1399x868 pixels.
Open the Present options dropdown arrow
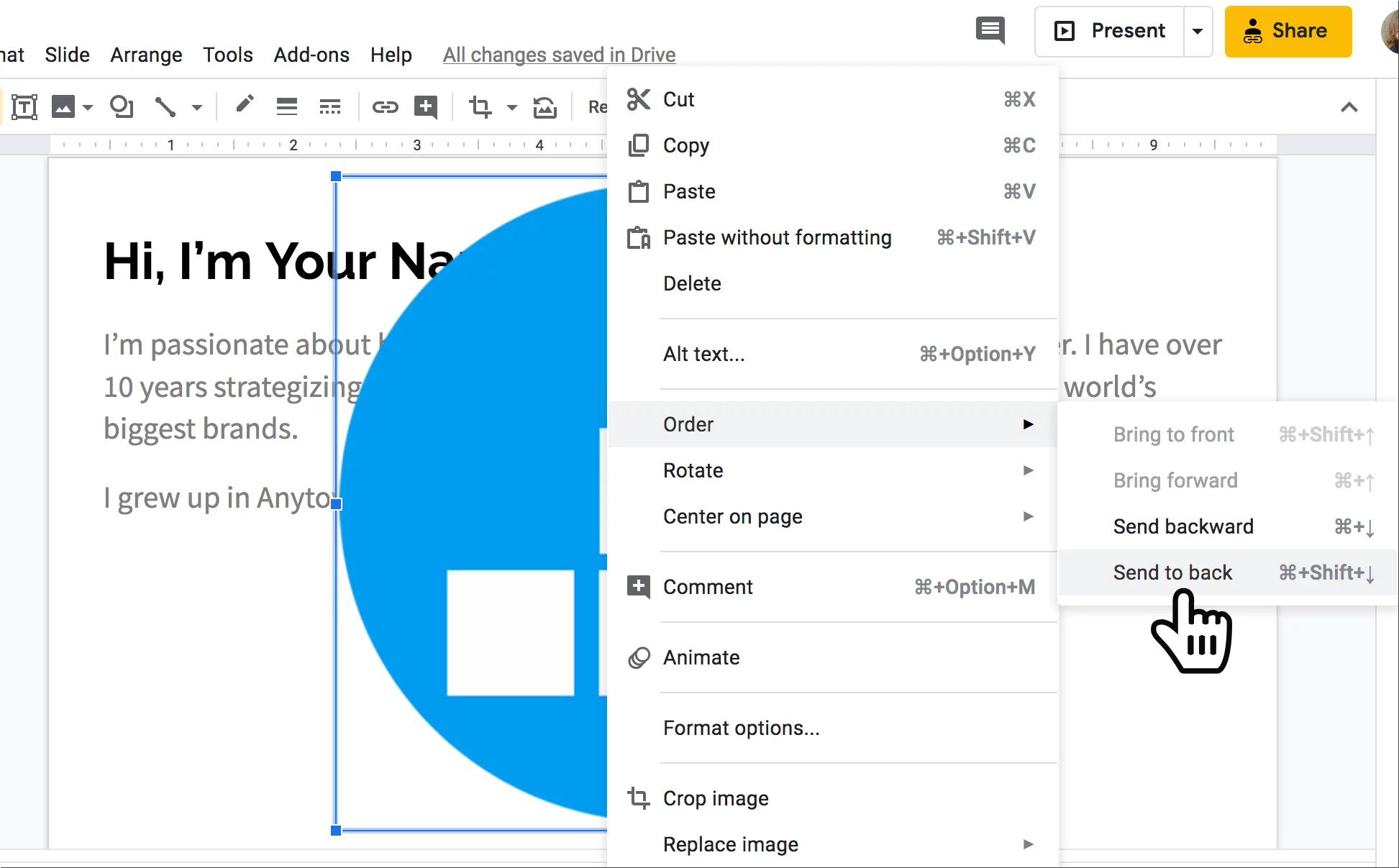(1198, 31)
